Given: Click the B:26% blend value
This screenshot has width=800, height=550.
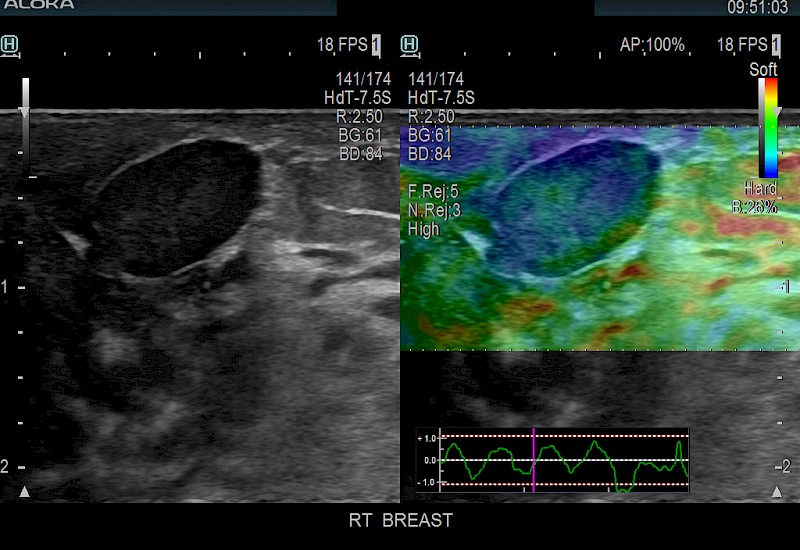Looking at the screenshot, I should [755, 207].
